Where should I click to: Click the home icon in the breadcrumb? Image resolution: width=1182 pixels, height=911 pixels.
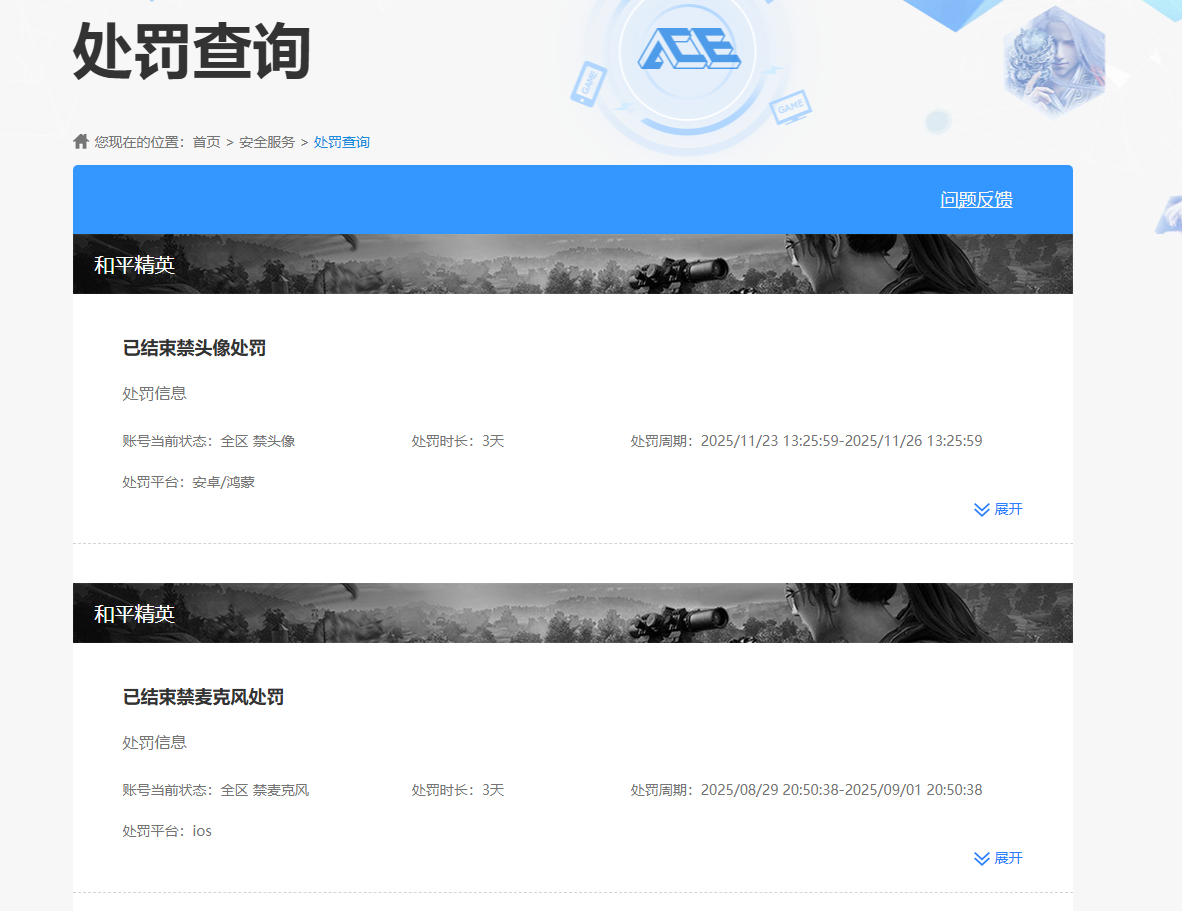point(81,142)
